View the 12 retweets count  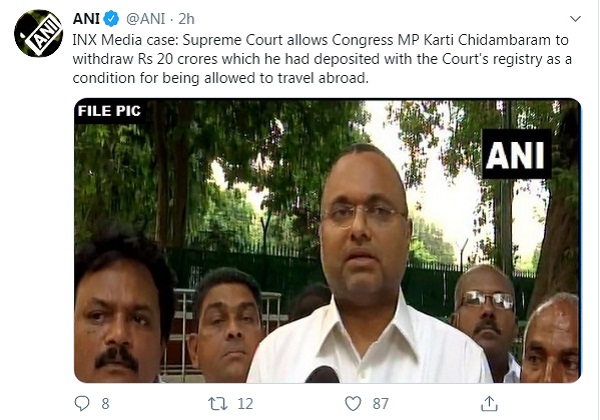(x=245, y=404)
